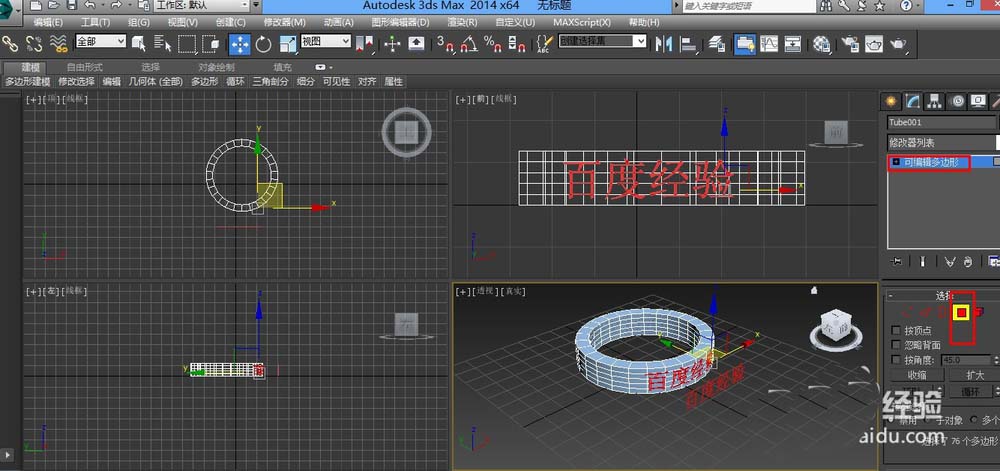Switch to the Display command panel tab
Screen dimensions: 1000x471
point(978,101)
